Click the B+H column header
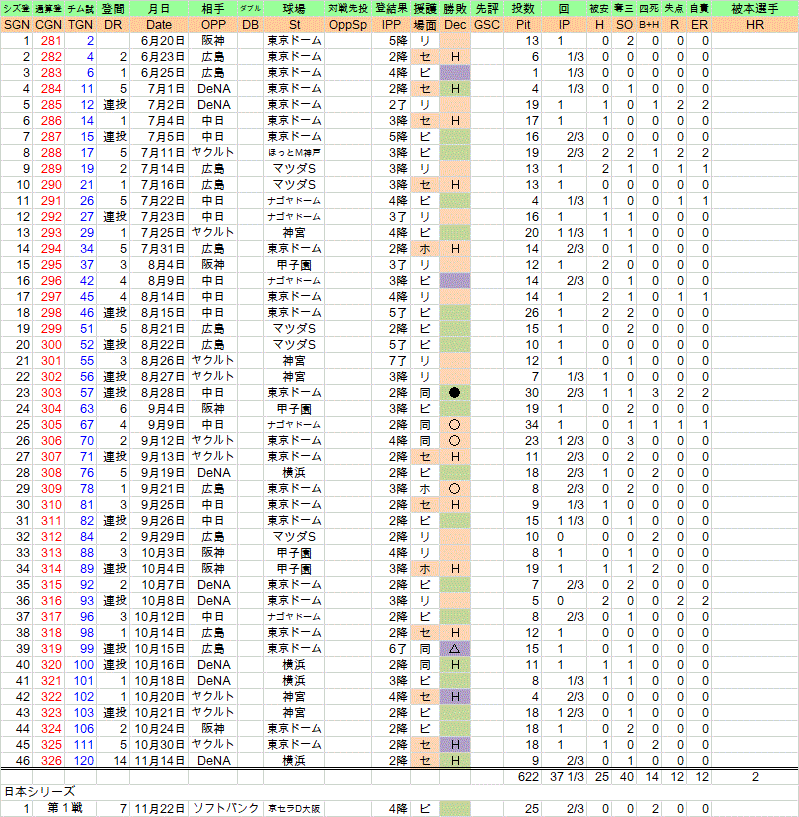 649,25
